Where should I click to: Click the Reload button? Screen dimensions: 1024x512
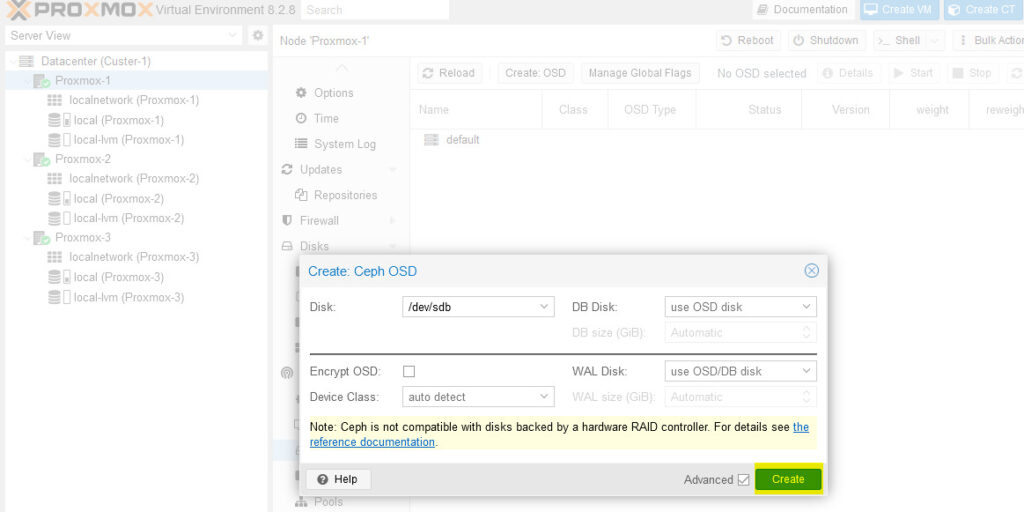click(x=449, y=73)
